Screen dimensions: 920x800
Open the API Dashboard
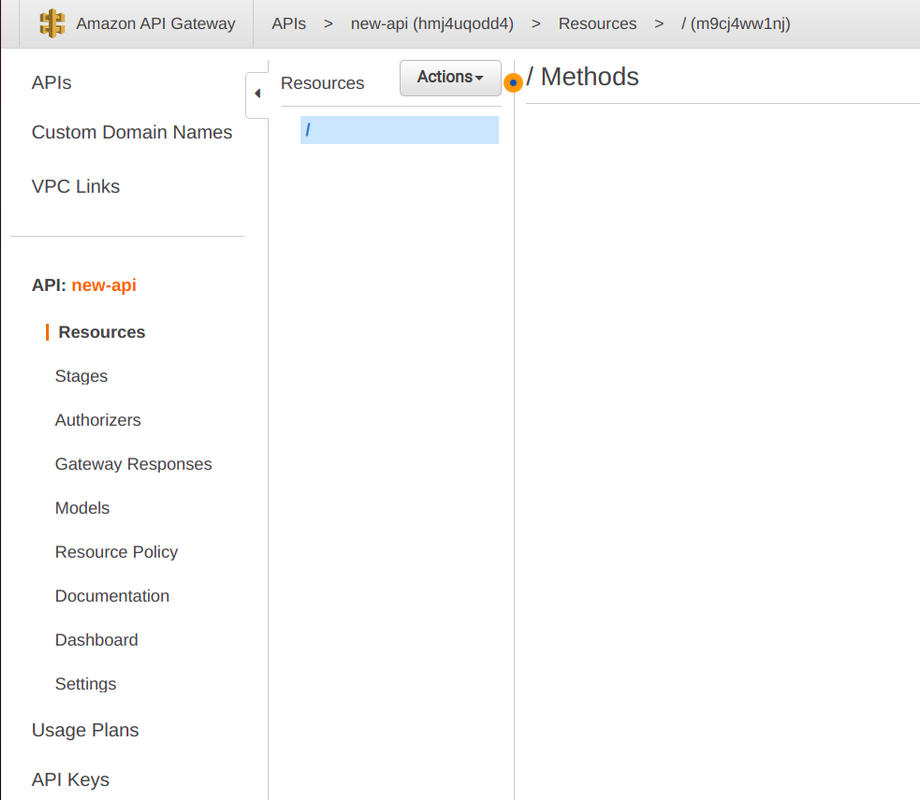(x=97, y=640)
